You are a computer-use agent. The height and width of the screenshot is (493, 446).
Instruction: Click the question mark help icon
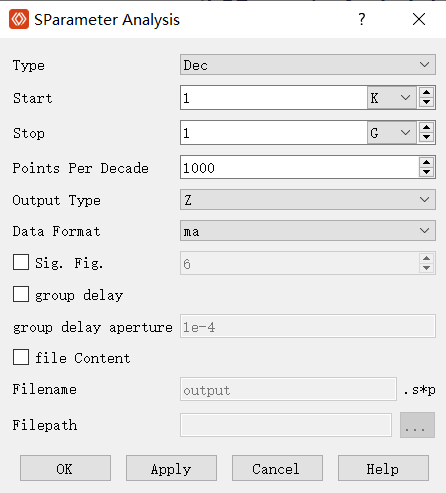(362, 19)
